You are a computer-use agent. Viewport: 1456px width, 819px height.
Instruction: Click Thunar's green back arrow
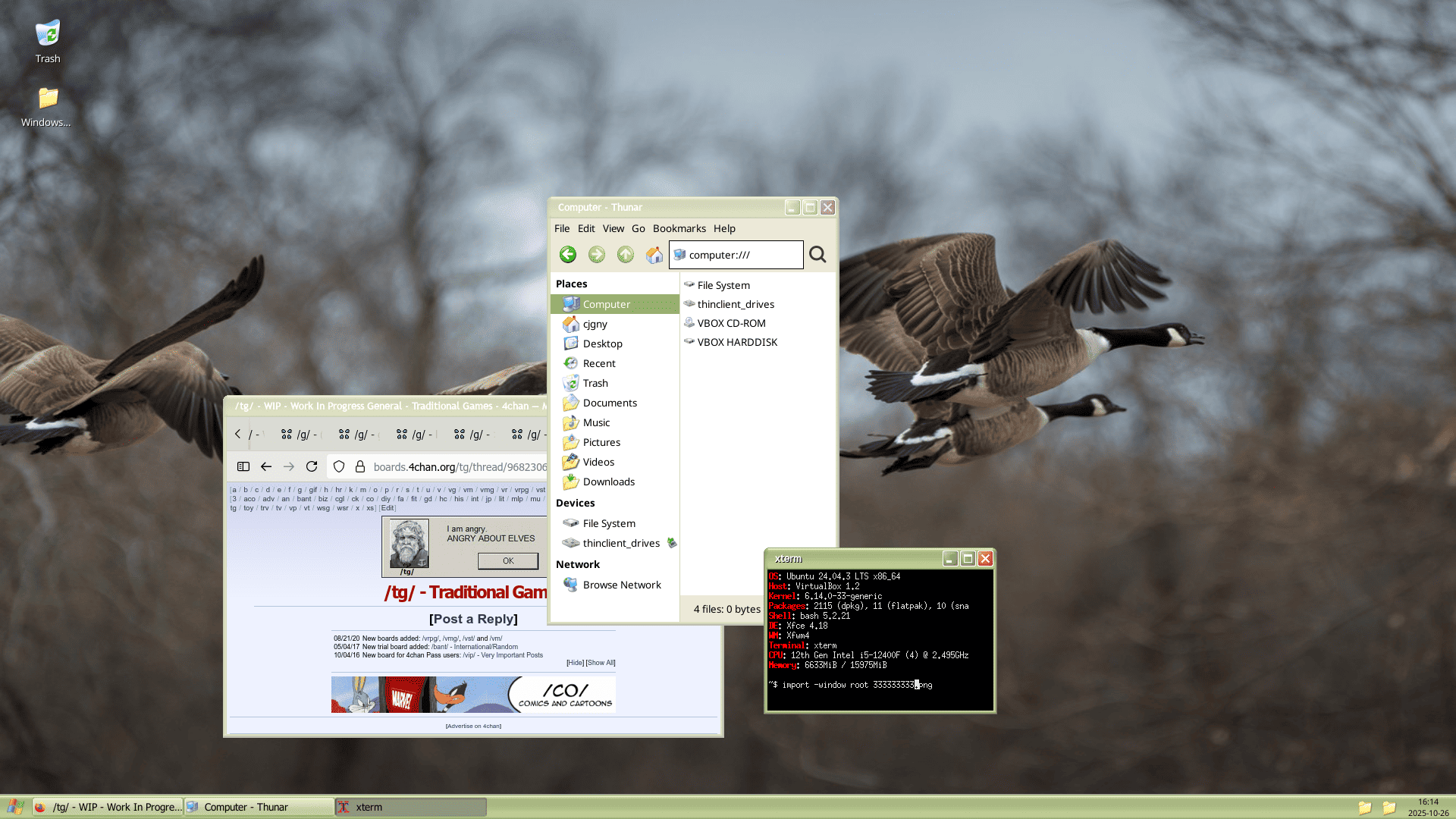point(567,255)
